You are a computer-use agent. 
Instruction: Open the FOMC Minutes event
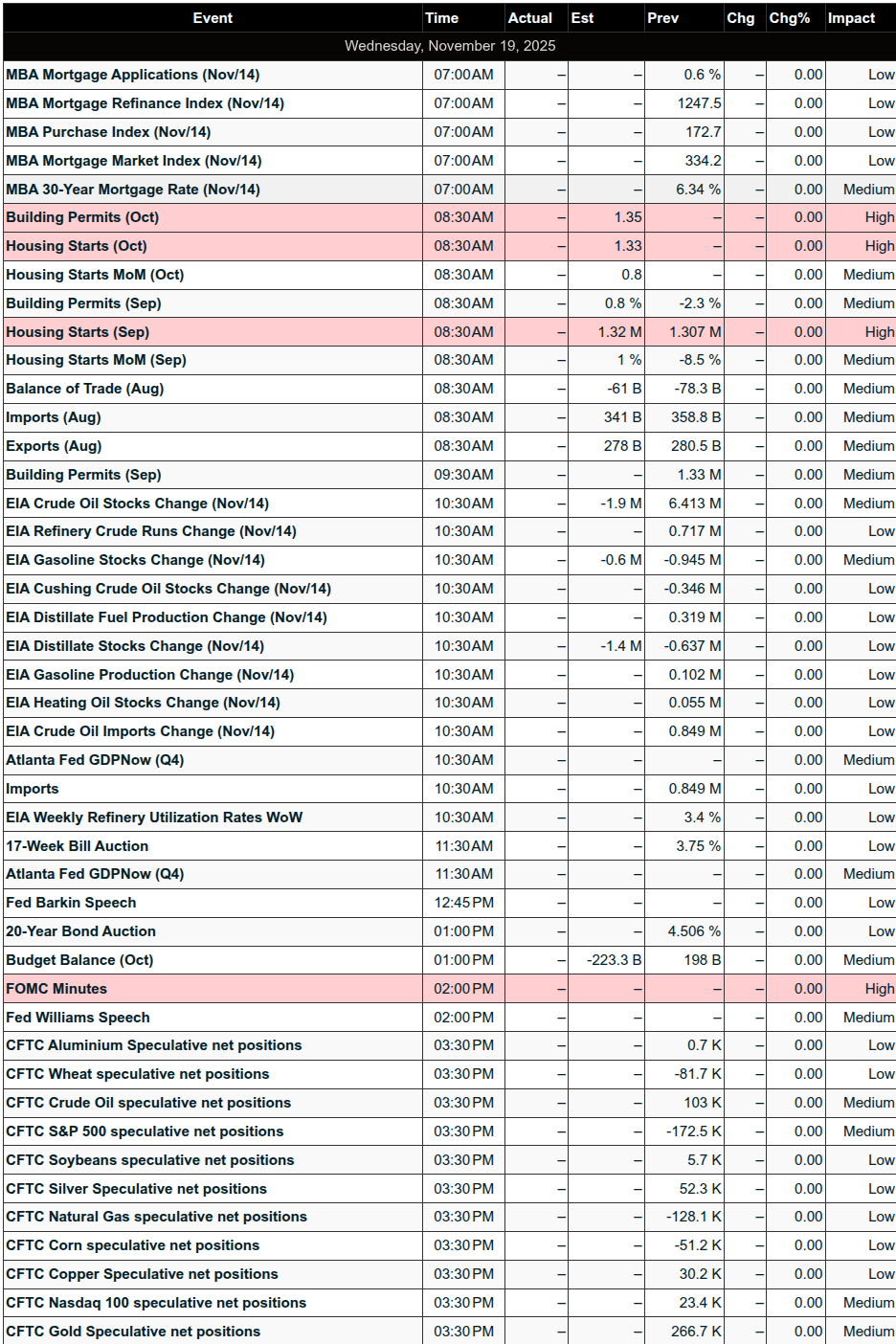click(x=56, y=989)
